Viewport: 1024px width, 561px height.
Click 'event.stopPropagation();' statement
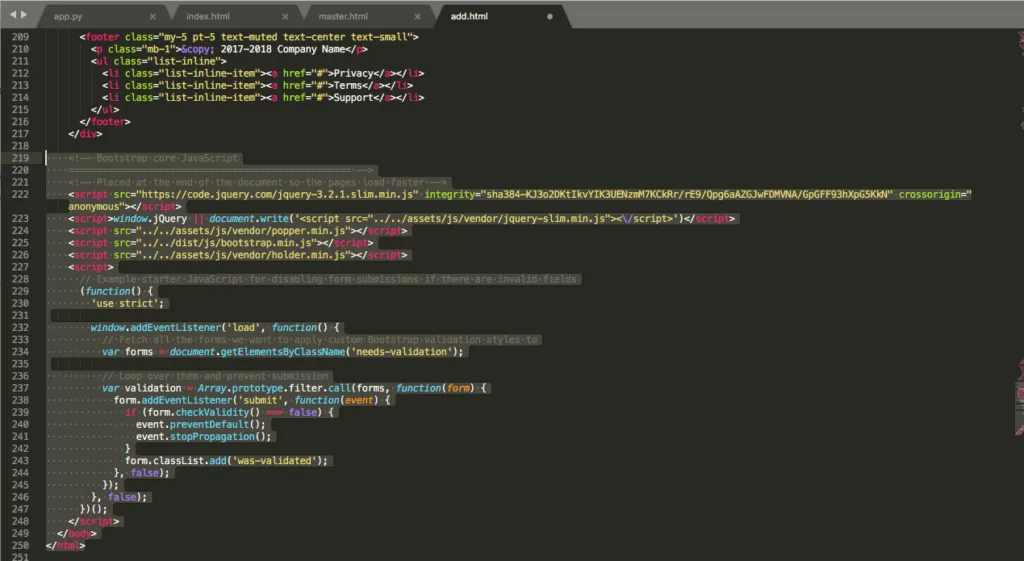click(x=203, y=436)
